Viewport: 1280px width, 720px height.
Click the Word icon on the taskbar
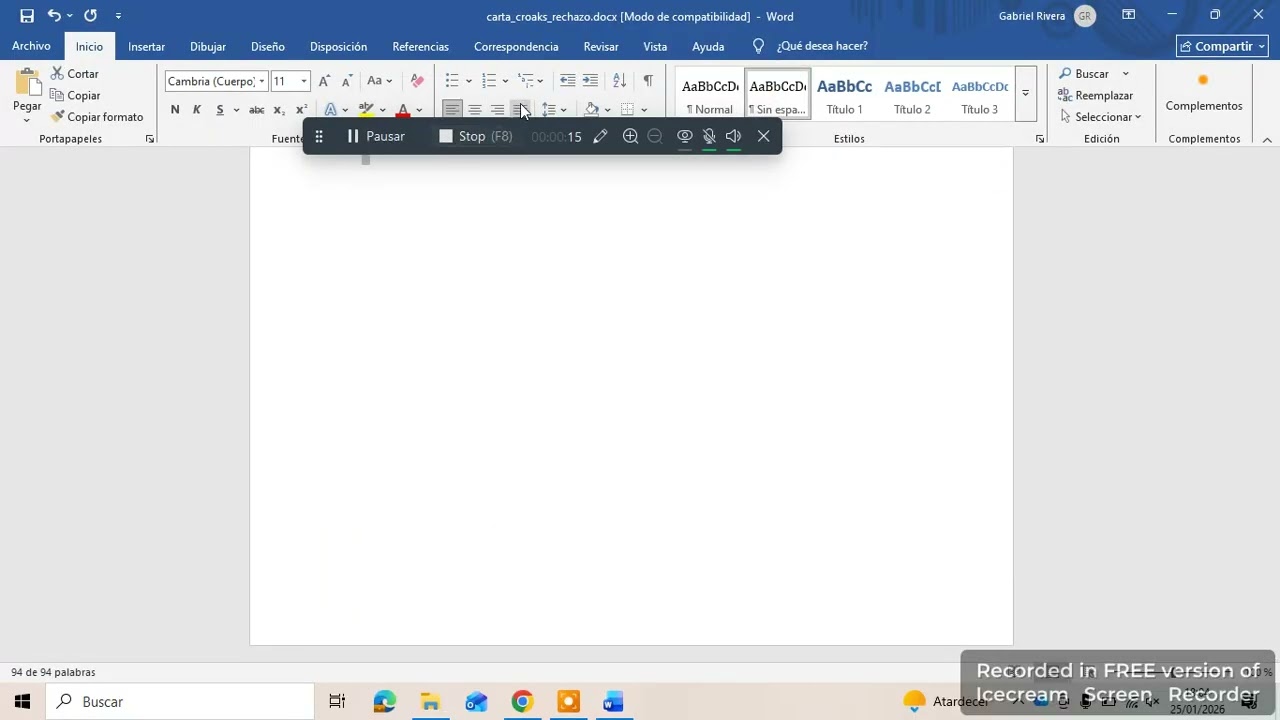point(613,702)
